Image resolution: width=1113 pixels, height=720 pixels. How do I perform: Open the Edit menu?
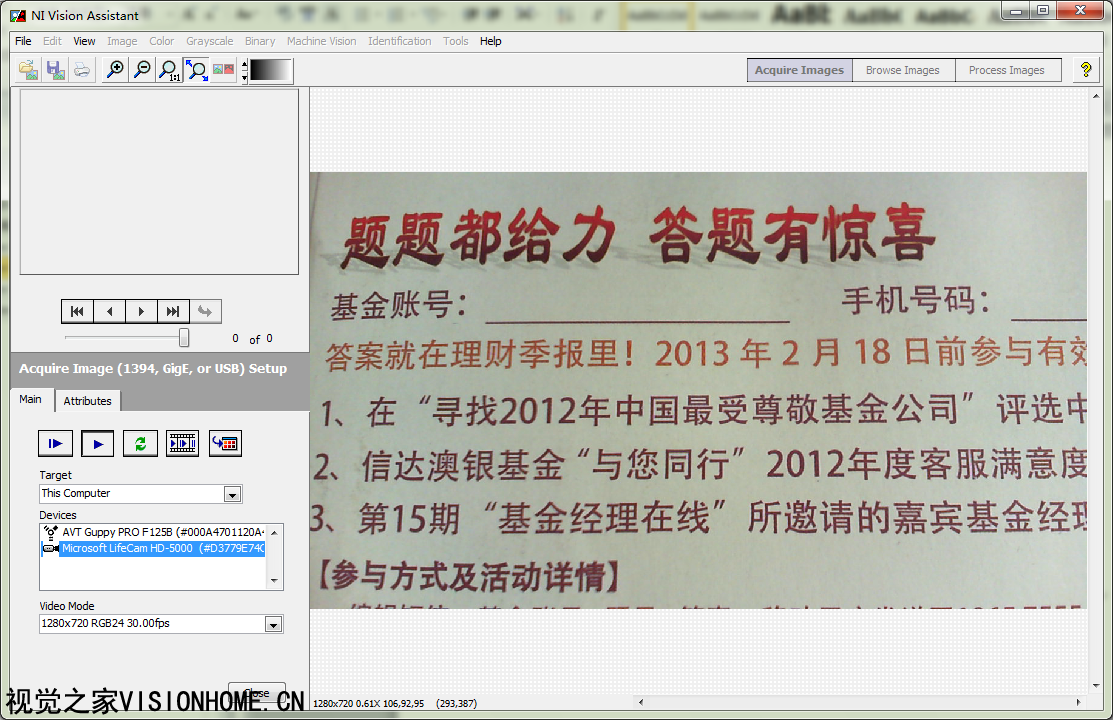53,41
